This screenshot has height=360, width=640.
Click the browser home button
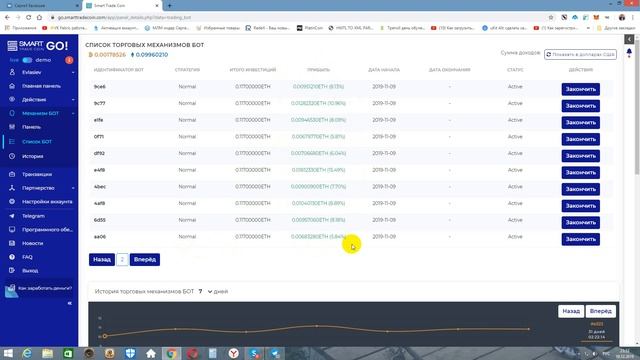coord(39,18)
